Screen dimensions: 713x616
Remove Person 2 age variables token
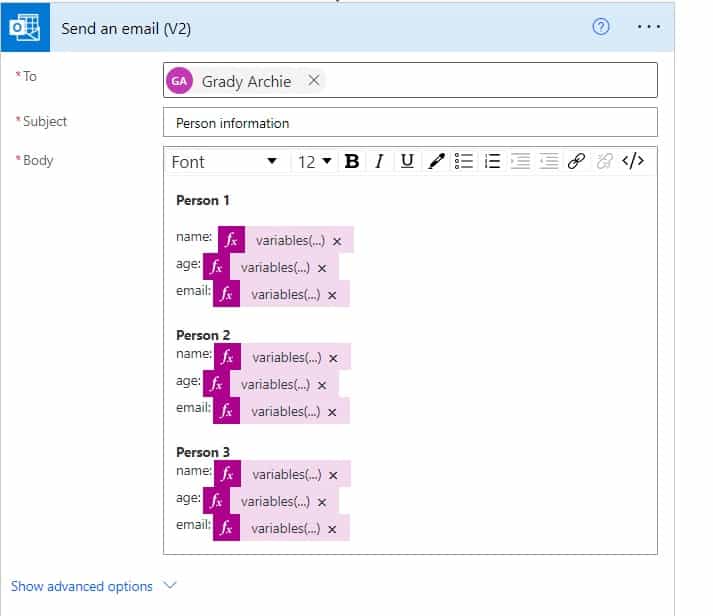(322, 386)
